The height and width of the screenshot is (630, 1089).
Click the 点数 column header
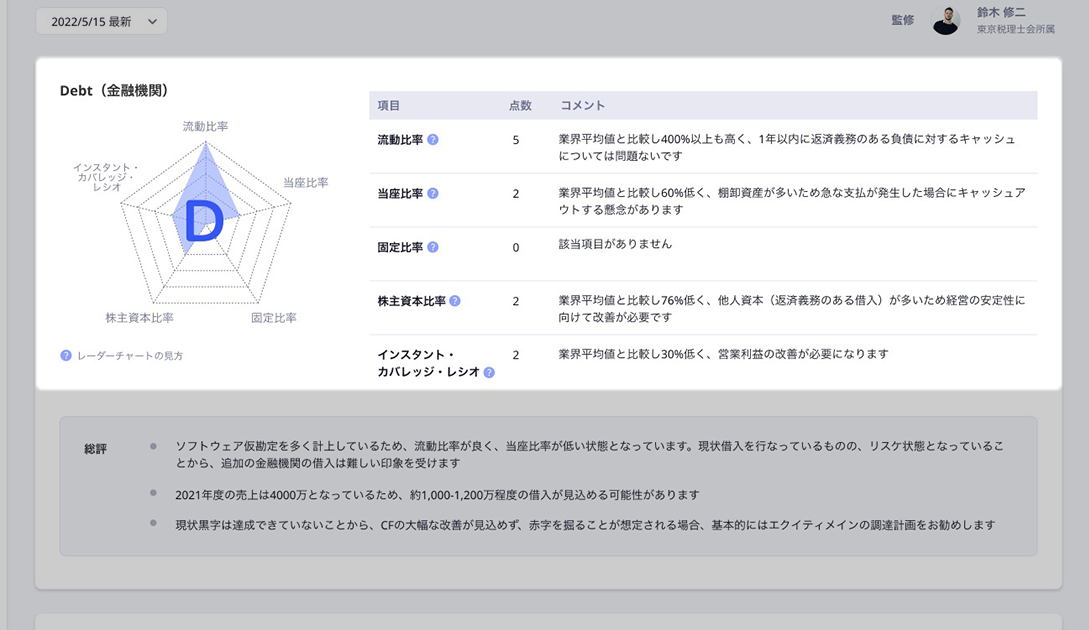520,105
